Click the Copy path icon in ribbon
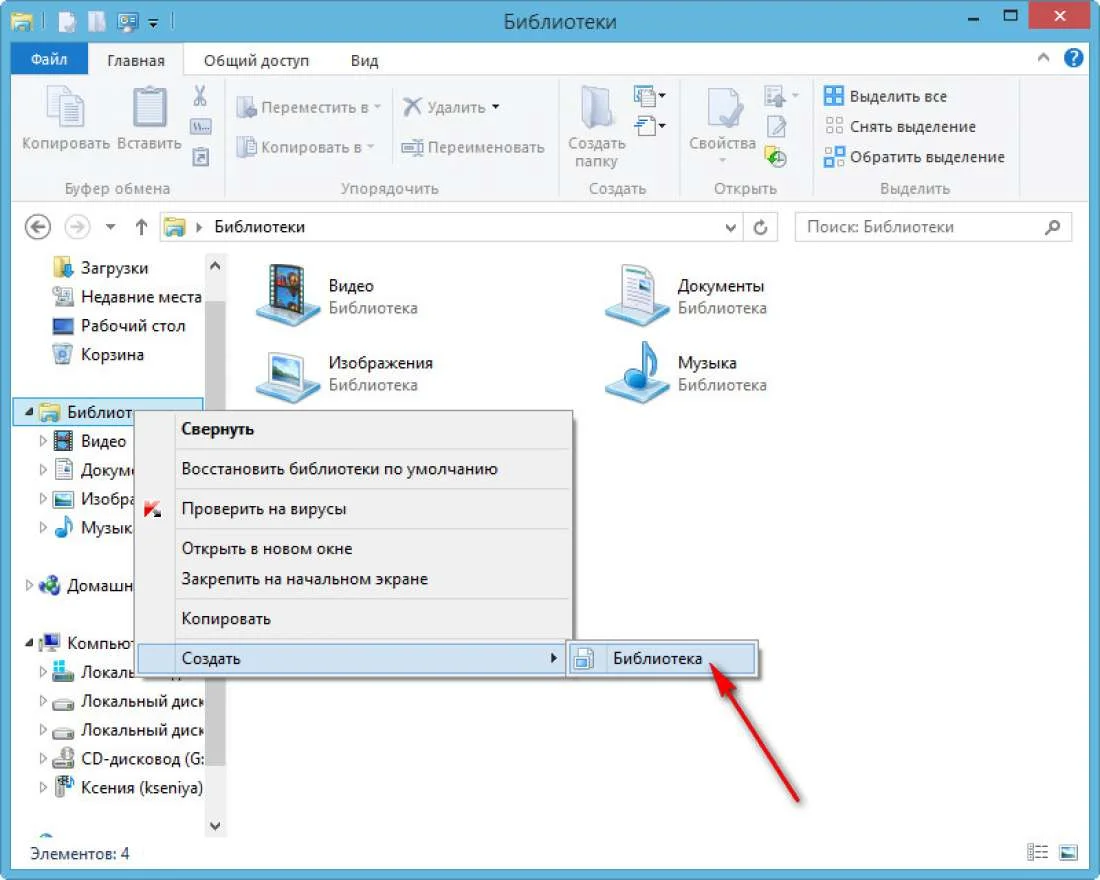 point(201,127)
